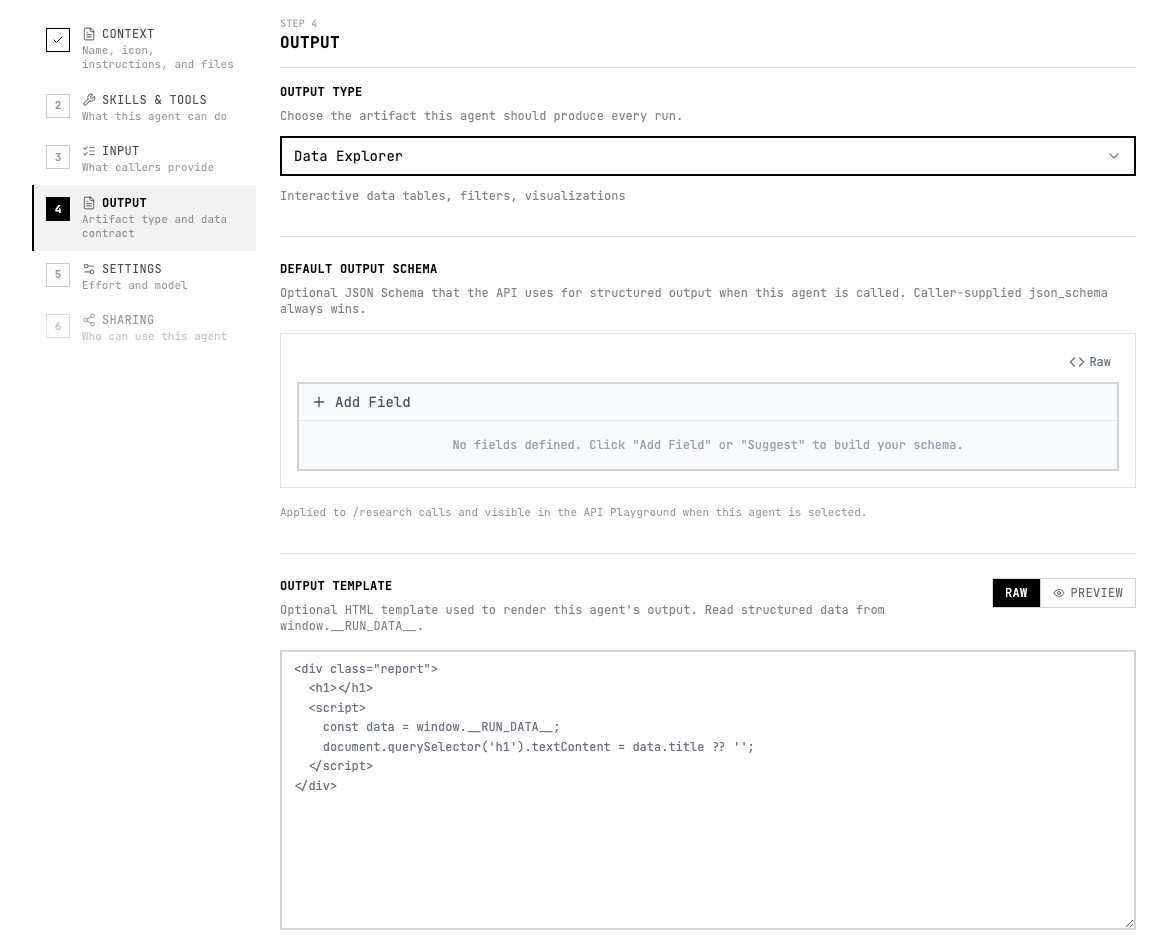This screenshot has height=950, width=1160.
Task: Click the Sharing share icon
Action: point(89,320)
